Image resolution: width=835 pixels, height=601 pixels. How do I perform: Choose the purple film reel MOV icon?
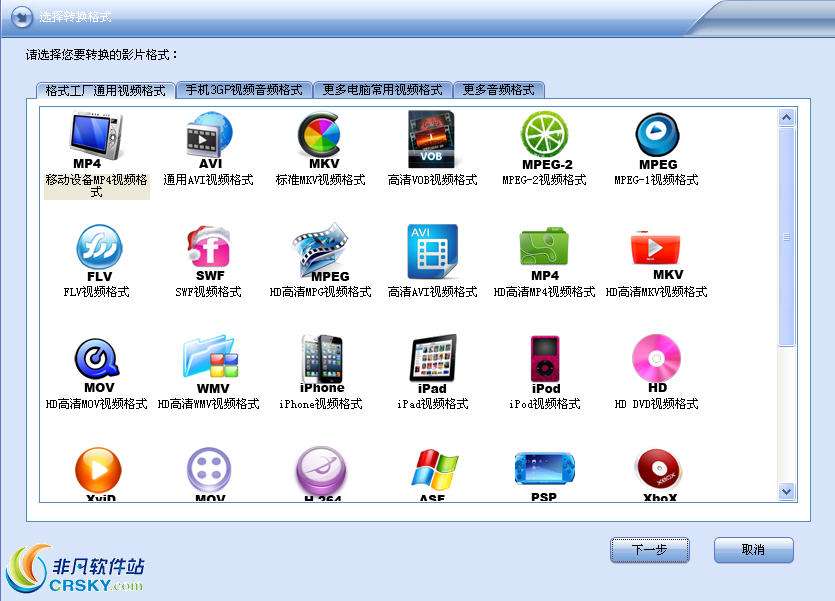(209, 474)
